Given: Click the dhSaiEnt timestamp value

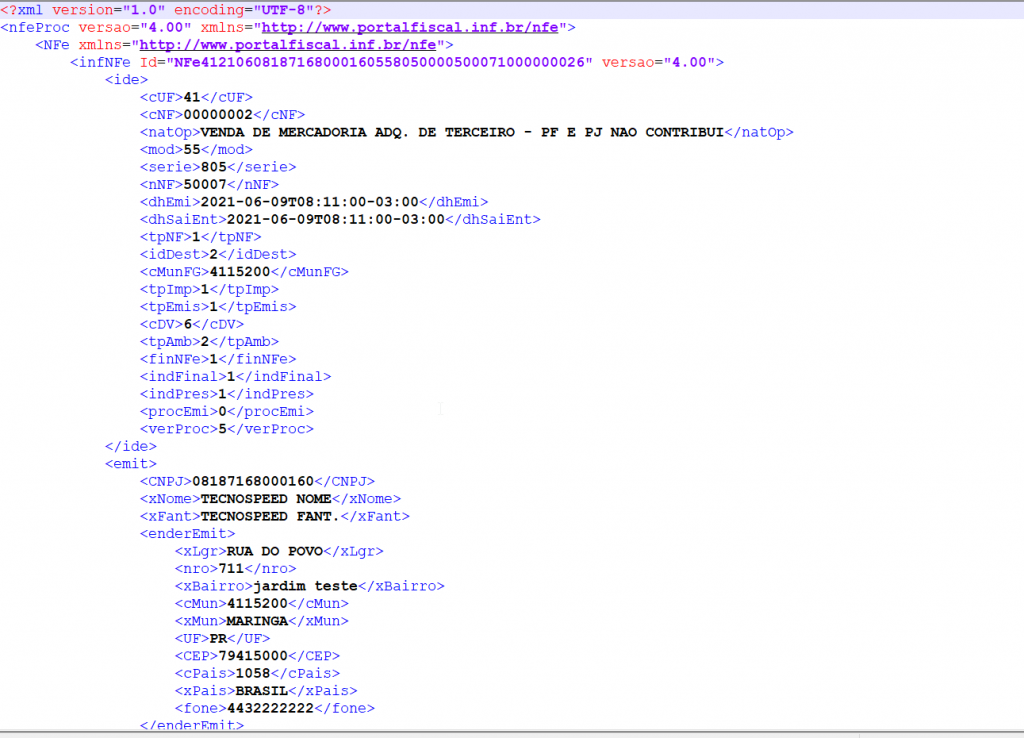Looking at the screenshot, I should pyautogui.click(x=336, y=220).
